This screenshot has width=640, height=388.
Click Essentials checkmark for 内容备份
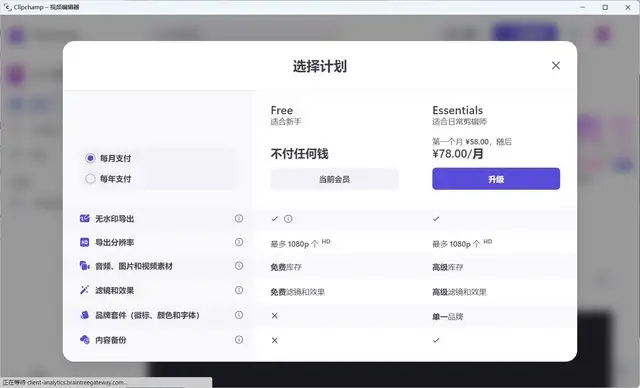pos(436,340)
